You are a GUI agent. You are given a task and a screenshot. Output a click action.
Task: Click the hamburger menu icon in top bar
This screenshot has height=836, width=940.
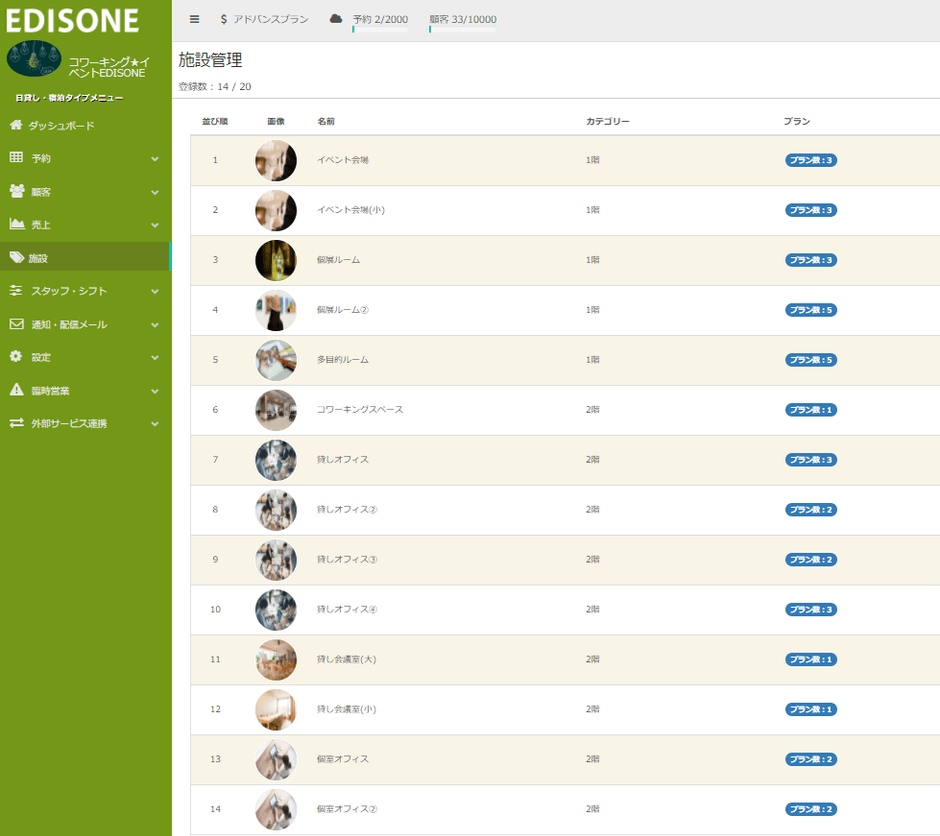pos(194,19)
